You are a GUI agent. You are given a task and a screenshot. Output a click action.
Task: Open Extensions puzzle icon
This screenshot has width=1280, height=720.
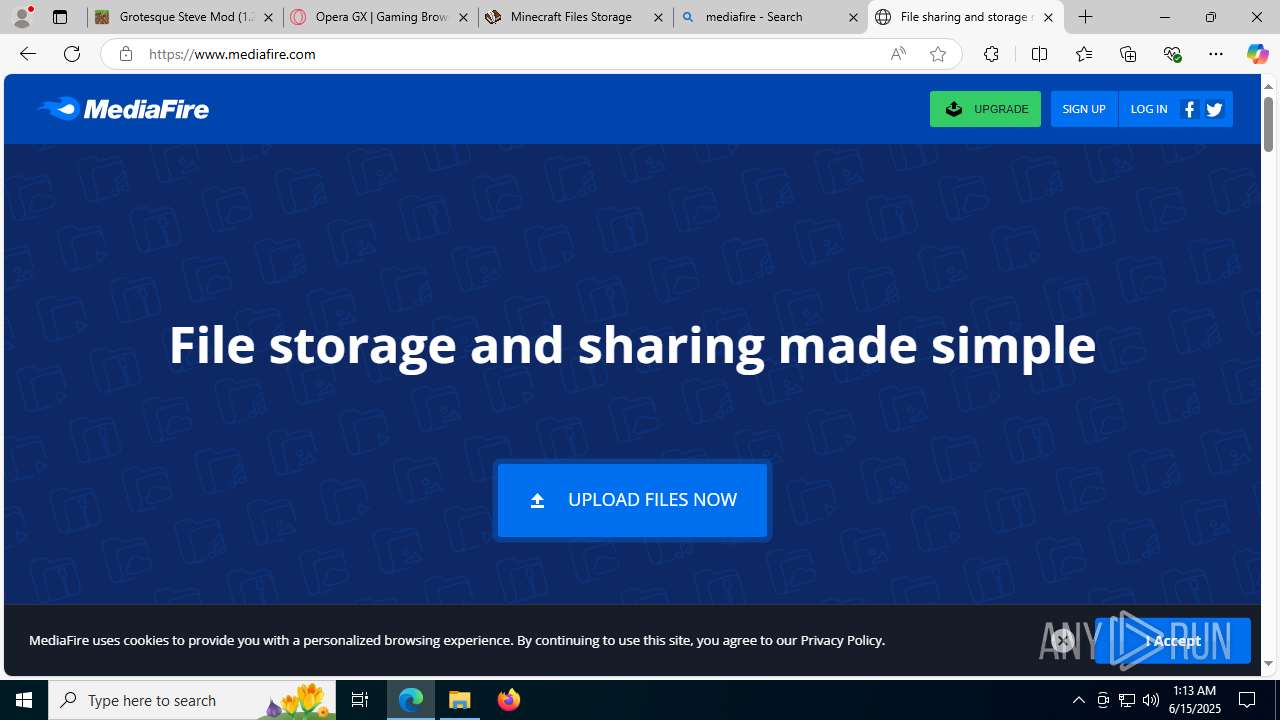(x=991, y=54)
